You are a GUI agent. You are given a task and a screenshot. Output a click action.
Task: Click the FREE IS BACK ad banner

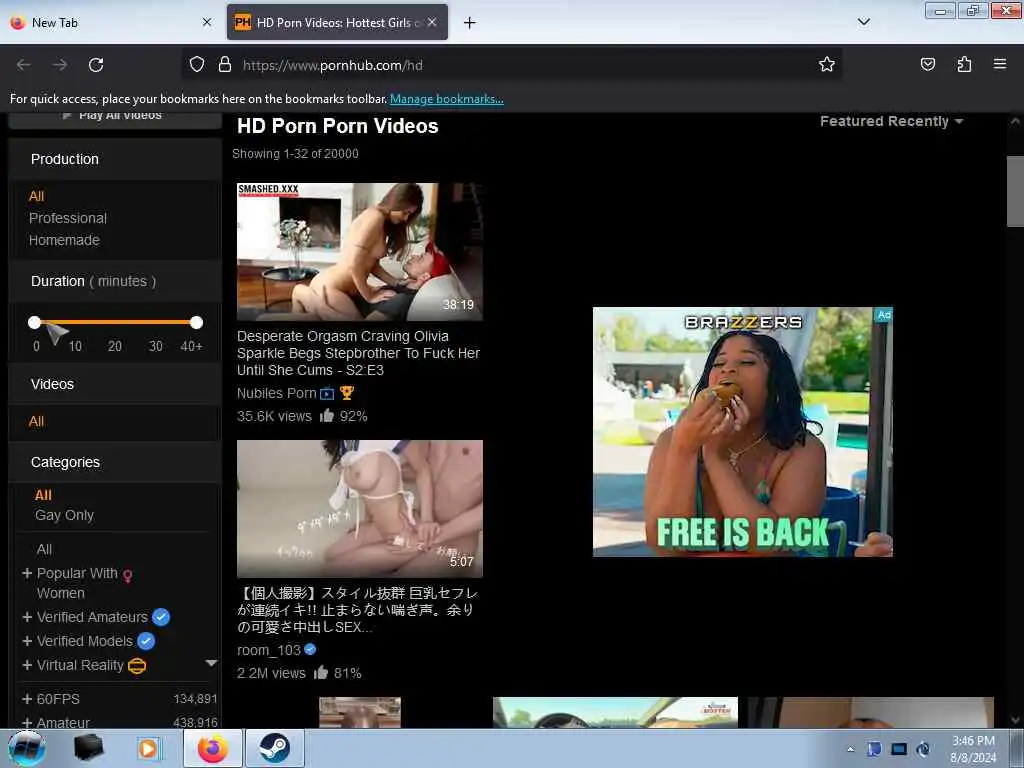point(743,432)
